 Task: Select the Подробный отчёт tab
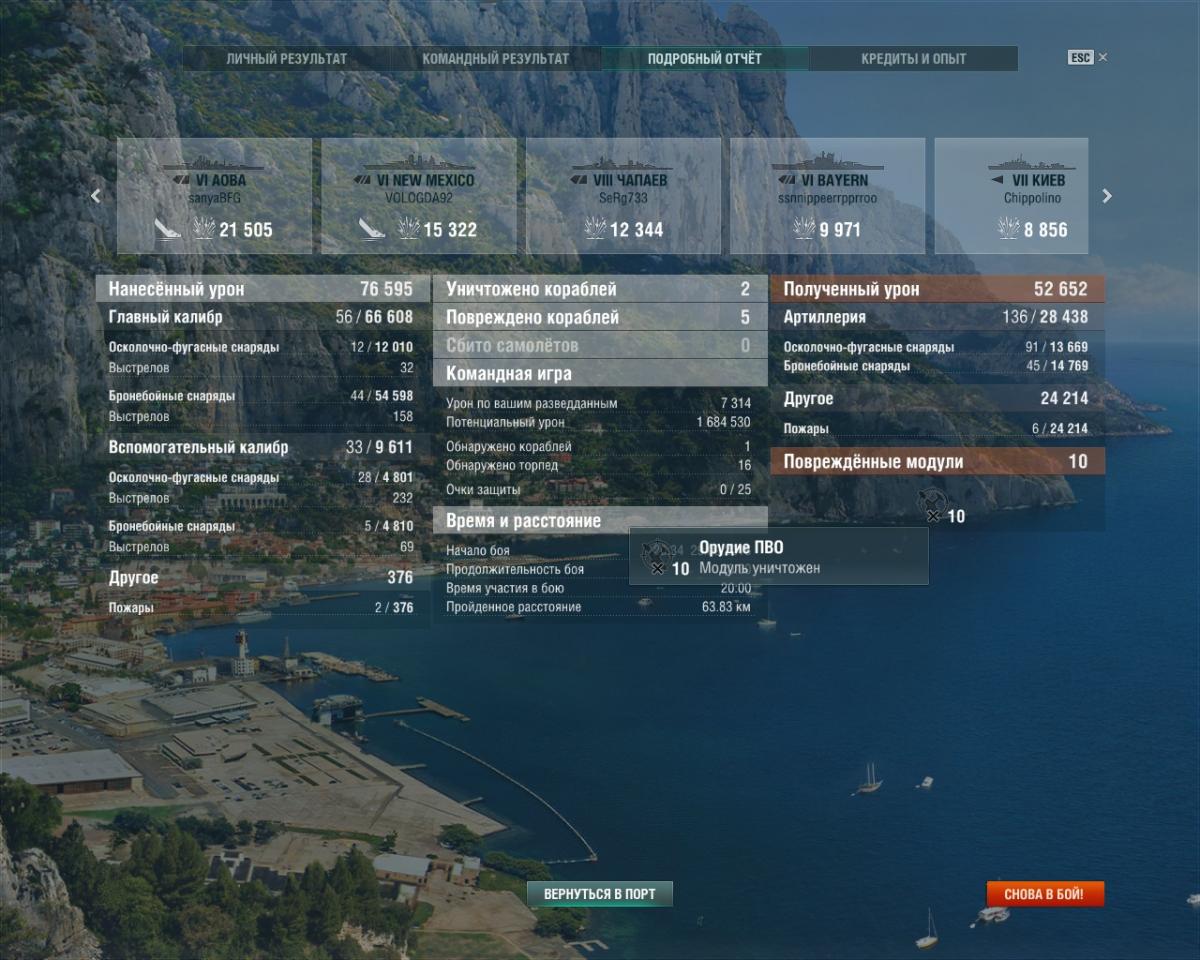[704, 59]
